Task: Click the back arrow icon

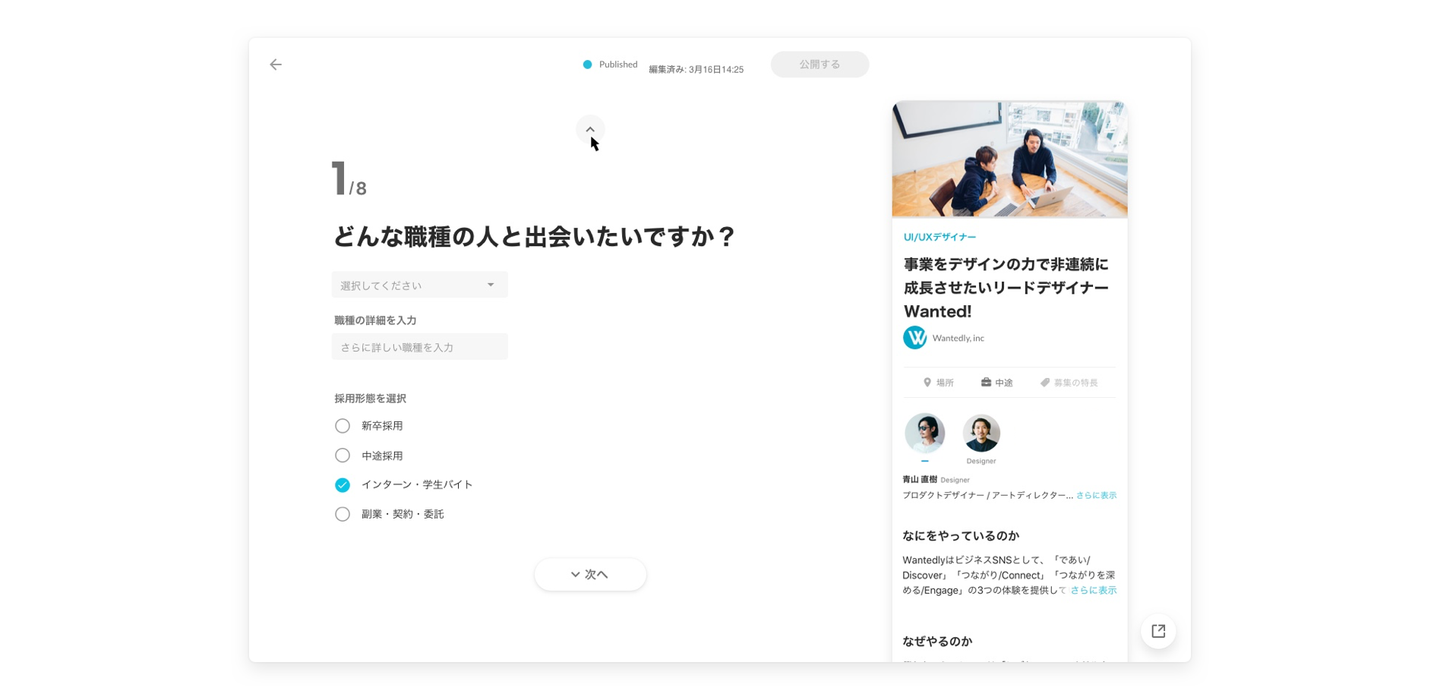Action: click(x=276, y=65)
